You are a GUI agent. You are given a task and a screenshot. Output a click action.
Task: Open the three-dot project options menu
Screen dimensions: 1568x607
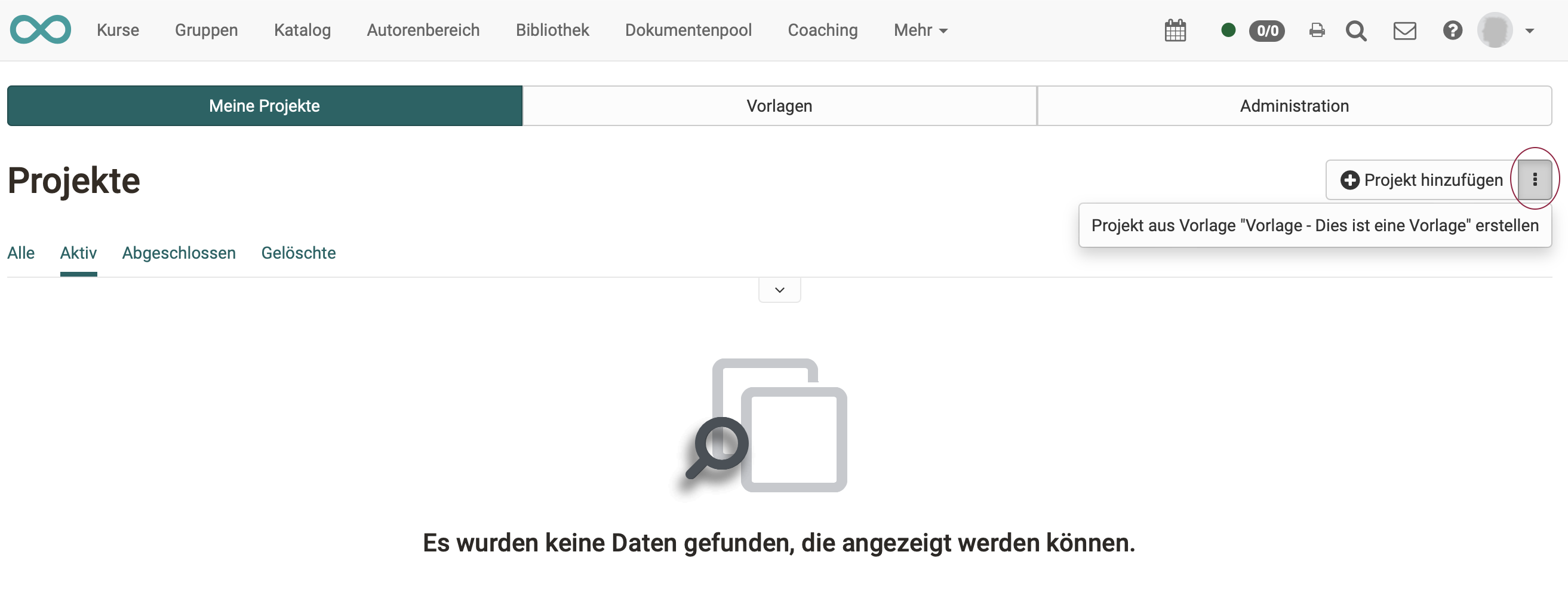coord(1535,179)
